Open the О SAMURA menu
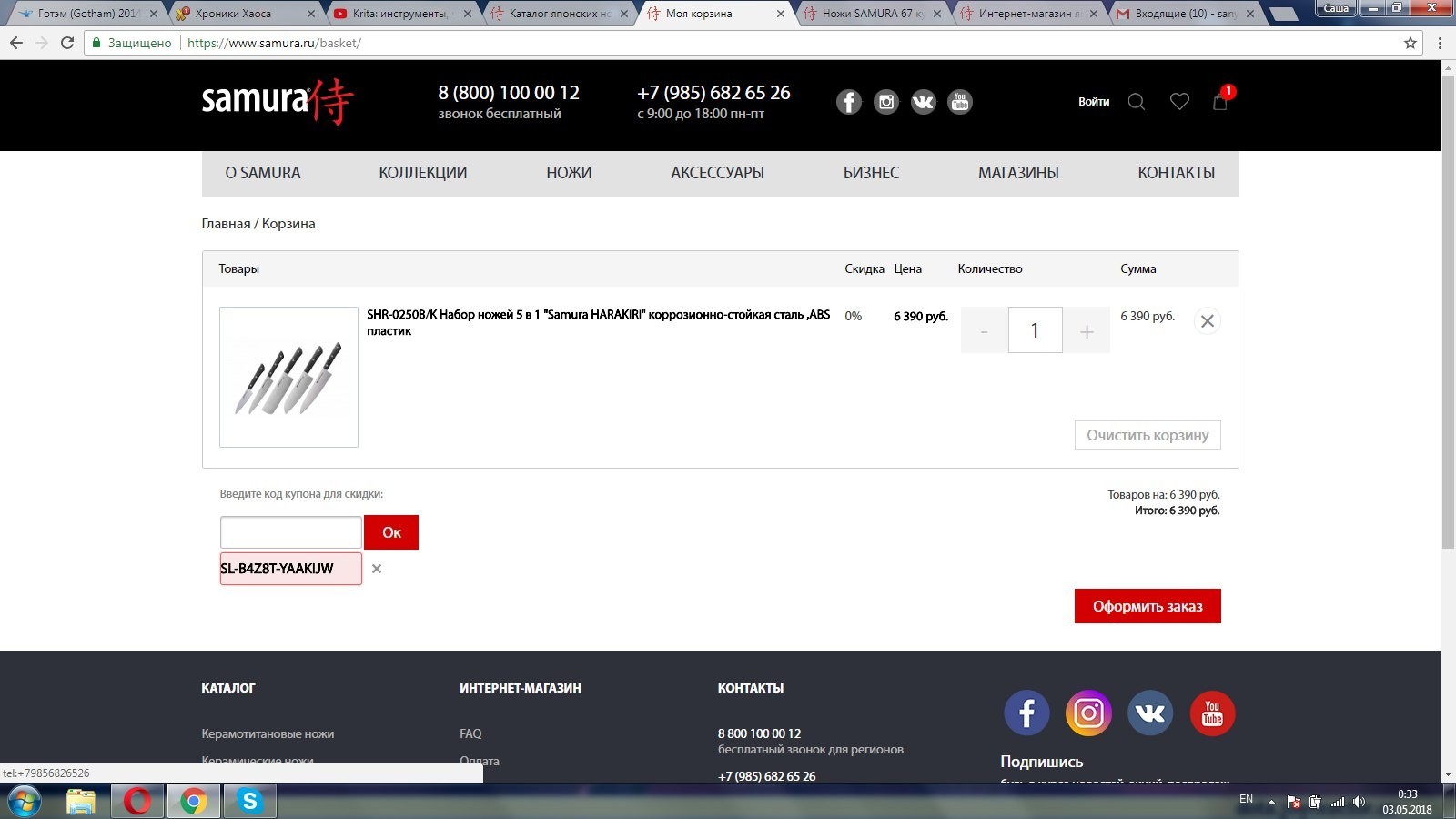Image resolution: width=1456 pixels, height=819 pixels. [263, 173]
